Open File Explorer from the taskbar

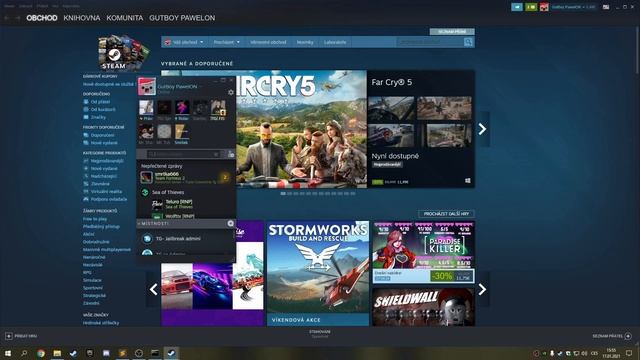pos(57,353)
